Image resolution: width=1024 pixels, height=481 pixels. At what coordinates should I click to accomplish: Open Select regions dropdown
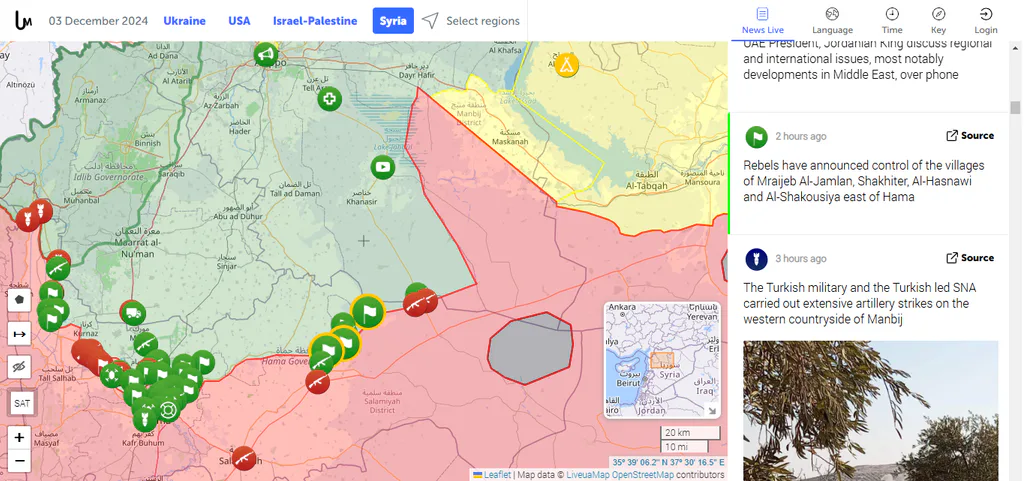coord(471,21)
